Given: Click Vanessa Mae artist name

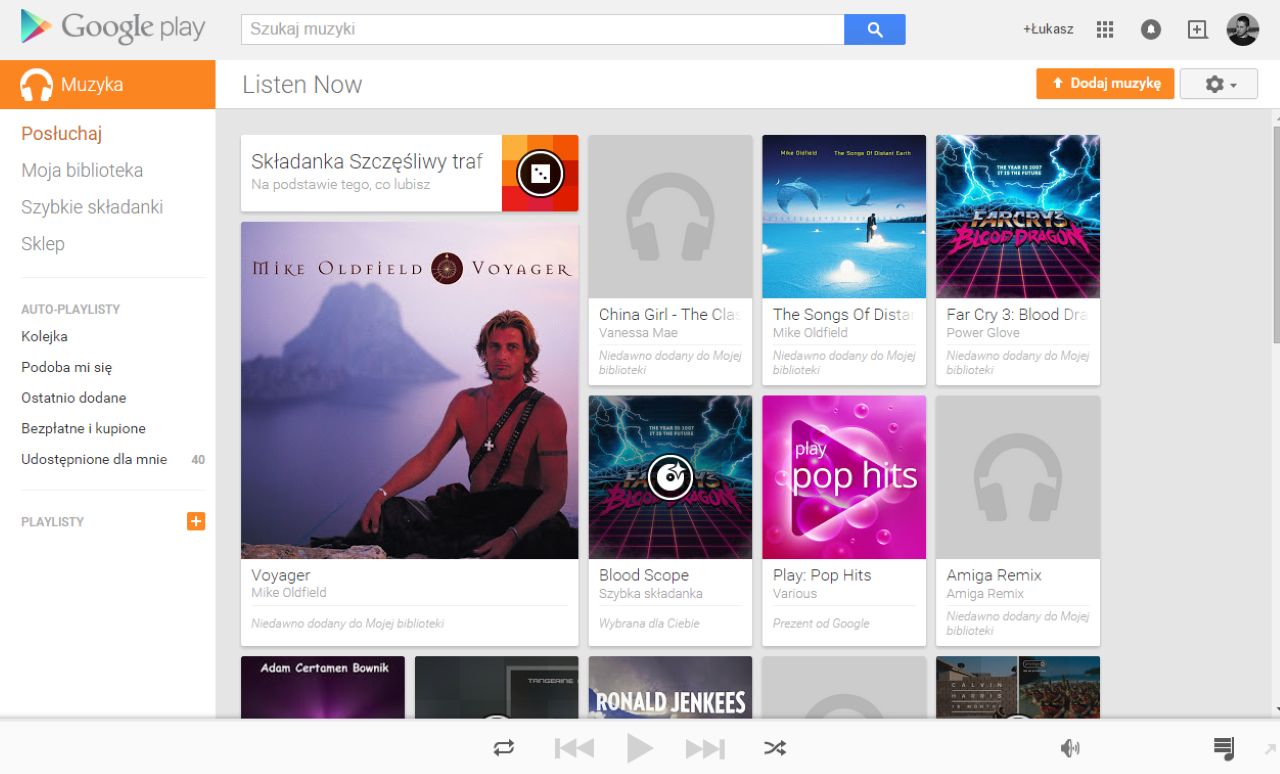Looking at the screenshot, I should tap(638, 333).
